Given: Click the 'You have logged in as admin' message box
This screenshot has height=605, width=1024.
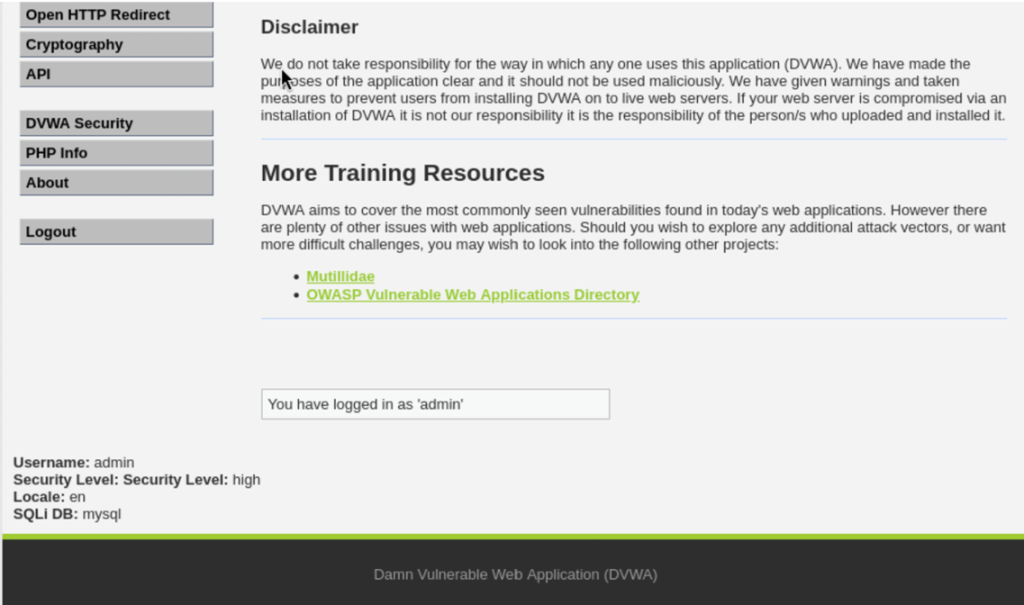Looking at the screenshot, I should 435,404.
